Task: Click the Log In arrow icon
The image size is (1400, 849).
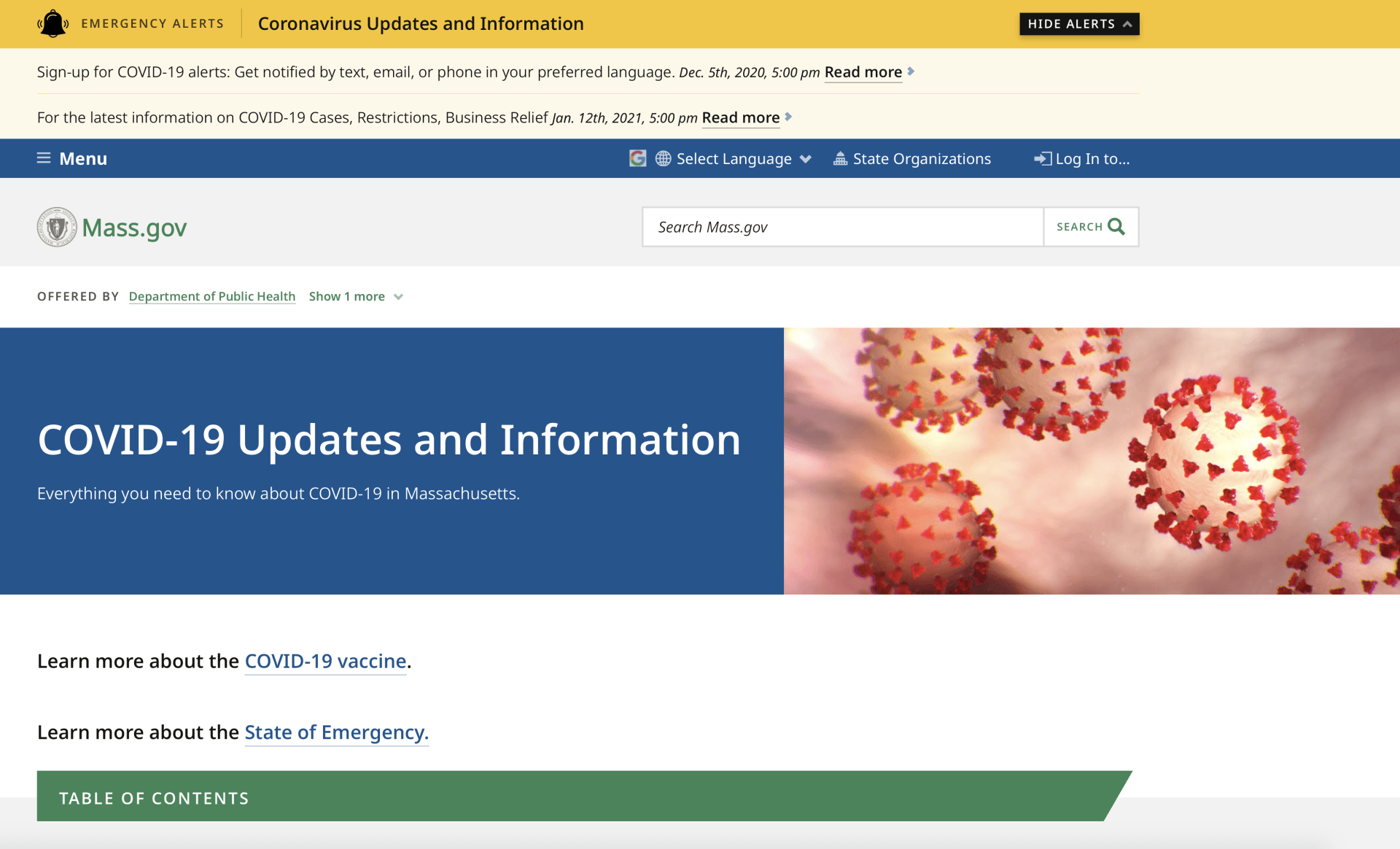Action: click(1043, 158)
